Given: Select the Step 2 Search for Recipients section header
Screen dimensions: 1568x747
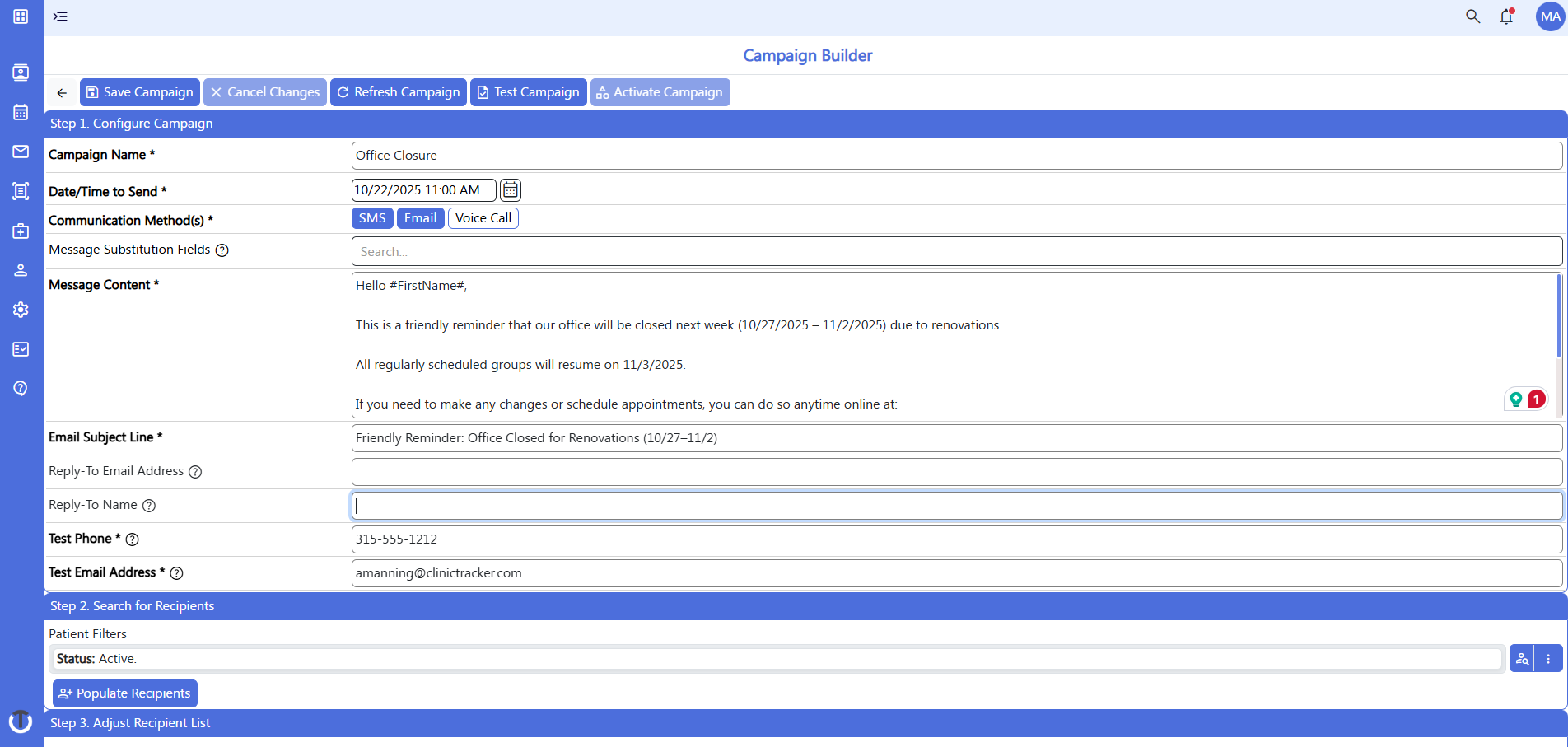Looking at the screenshot, I should (132, 605).
